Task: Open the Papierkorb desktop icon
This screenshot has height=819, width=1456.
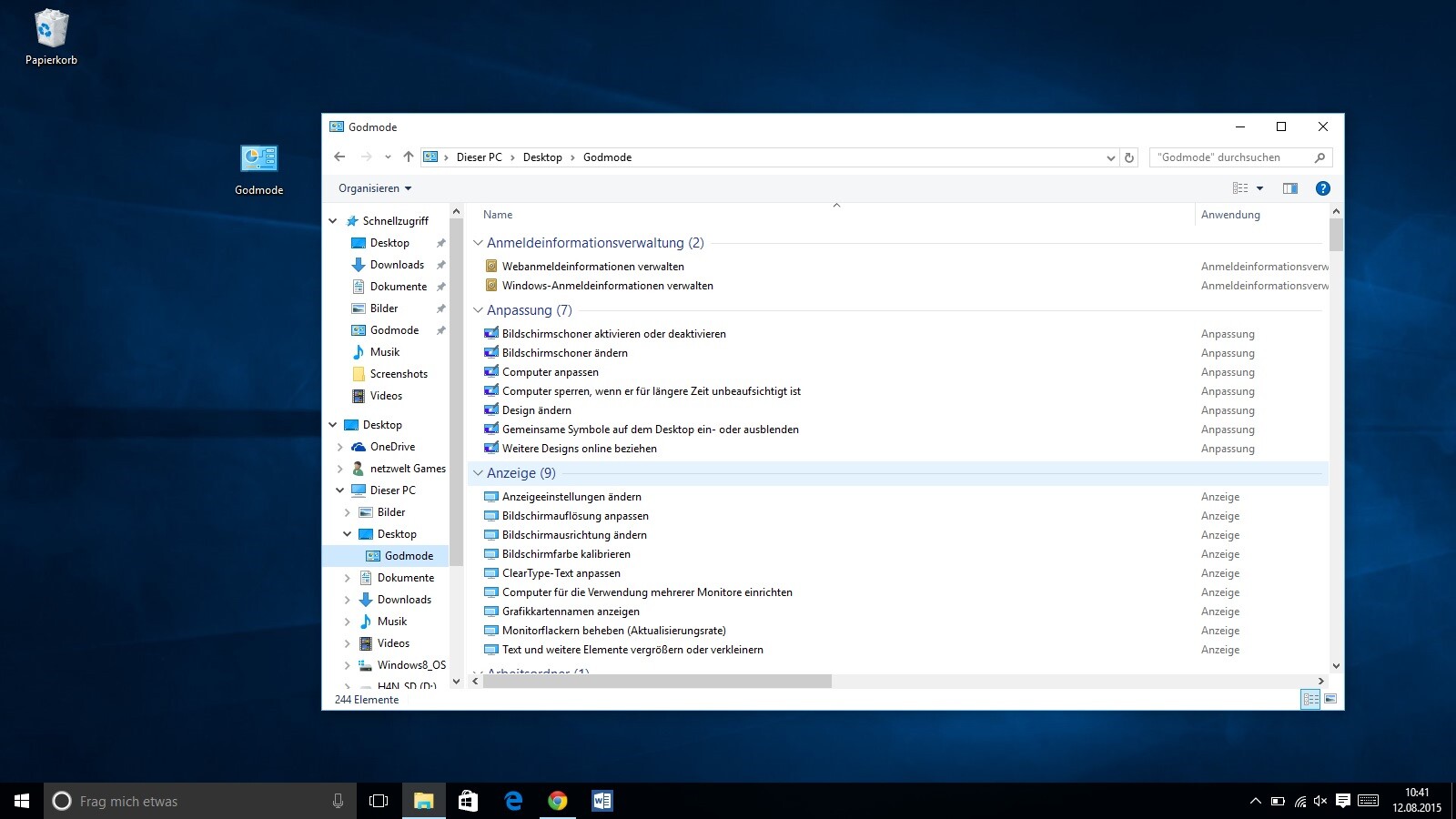Action: tap(51, 38)
